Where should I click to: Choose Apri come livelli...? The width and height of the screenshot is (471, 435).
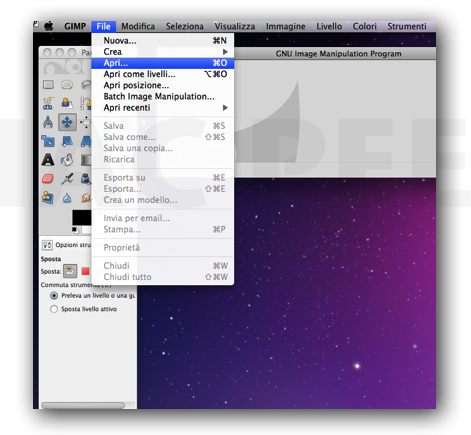(x=163, y=74)
